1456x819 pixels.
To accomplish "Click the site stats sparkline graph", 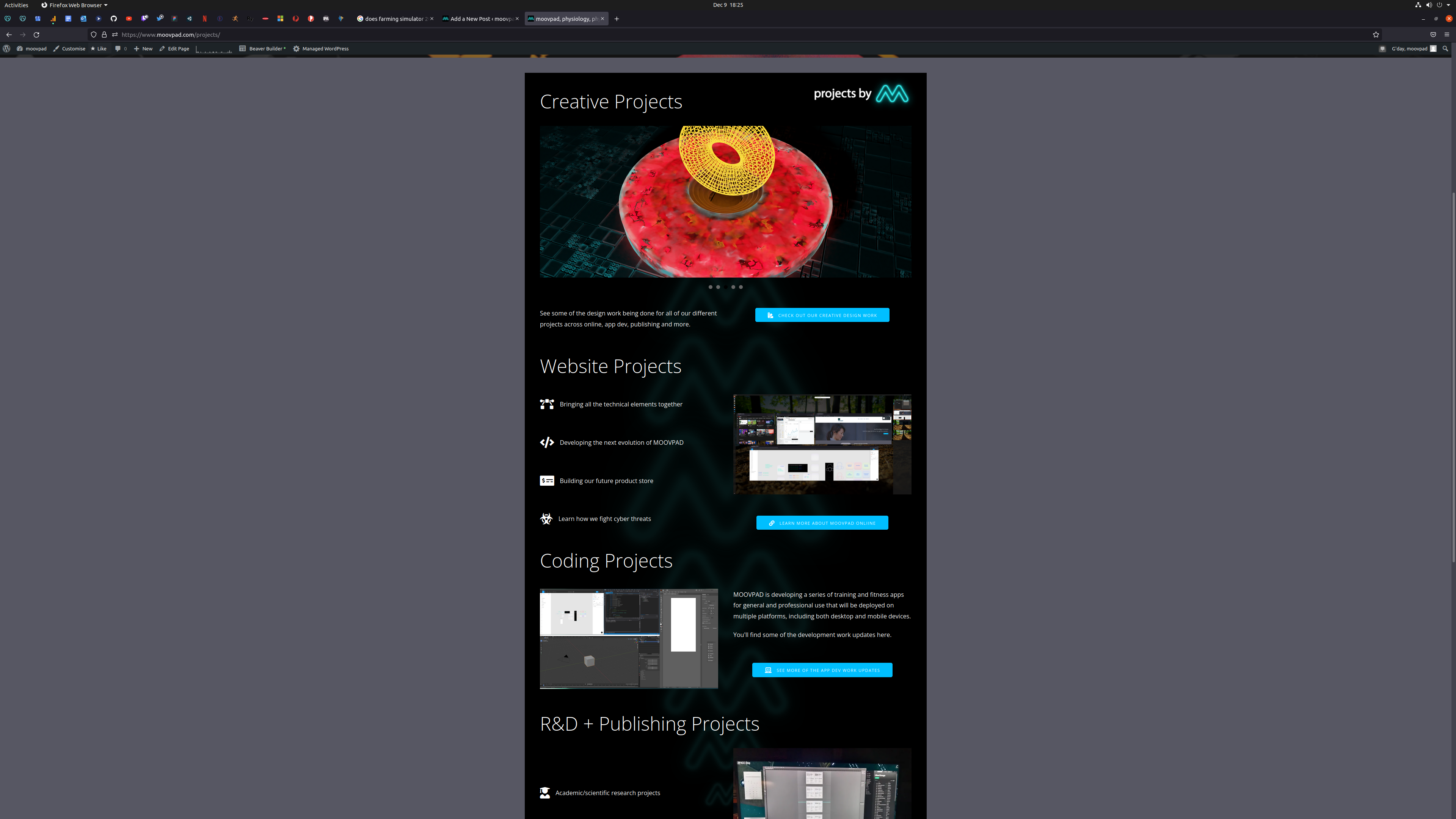I will click(213, 49).
